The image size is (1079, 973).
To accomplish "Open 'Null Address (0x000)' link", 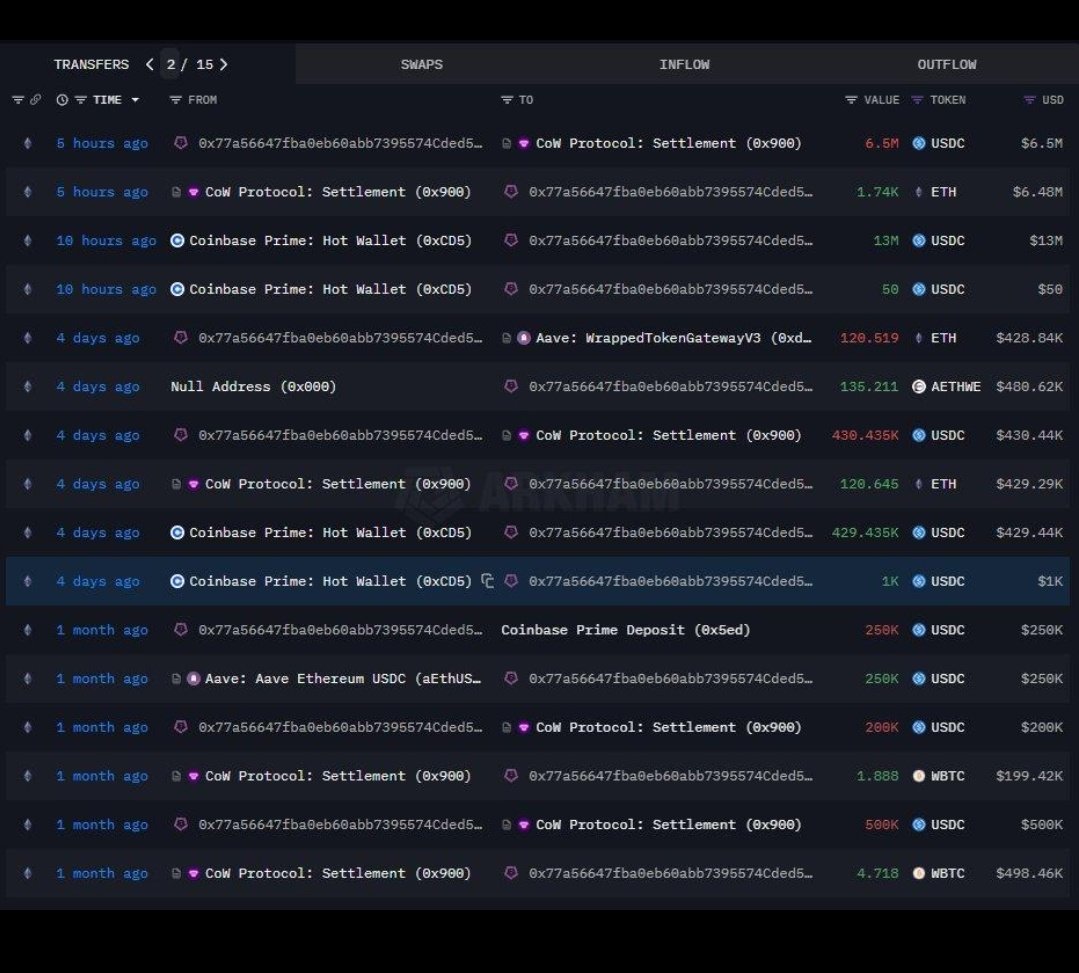I will [x=253, y=387].
